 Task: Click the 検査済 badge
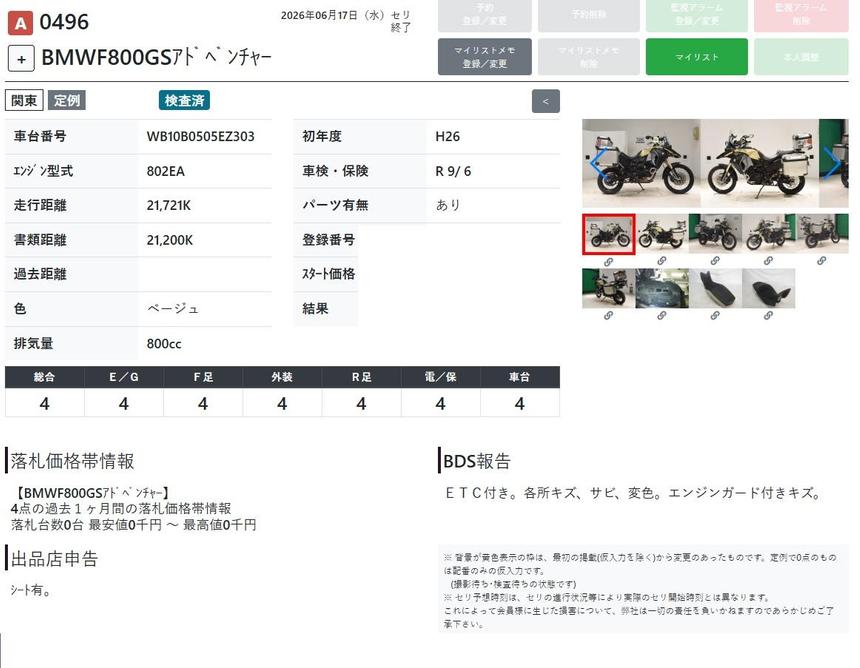184,100
